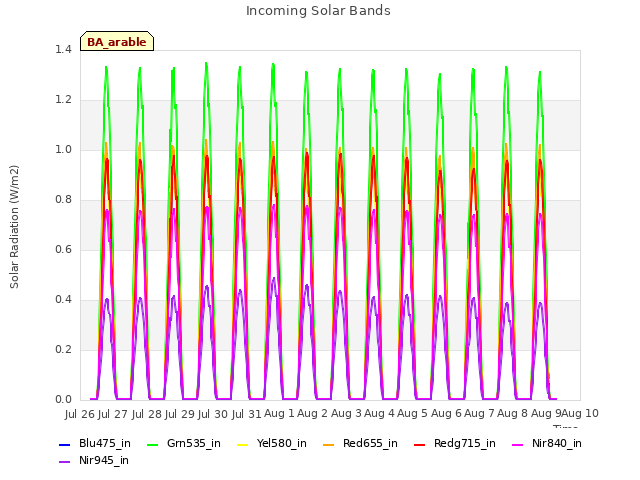Select the Grn535_in legend label
The height and width of the screenshot is (480, 640).
[194, 443]
